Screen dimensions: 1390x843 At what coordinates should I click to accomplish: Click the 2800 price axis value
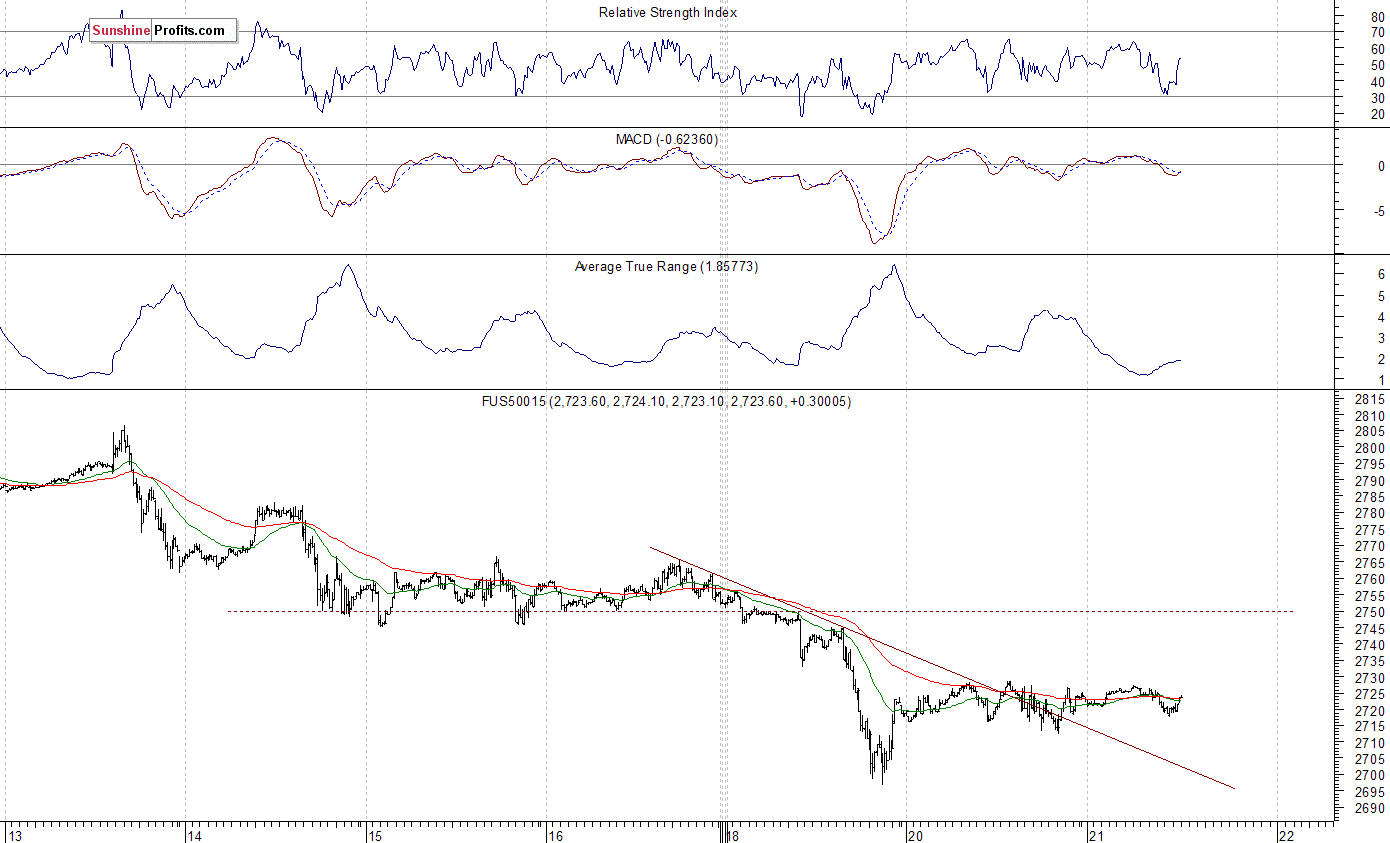pyautogui.click(x=1370, y=448)
